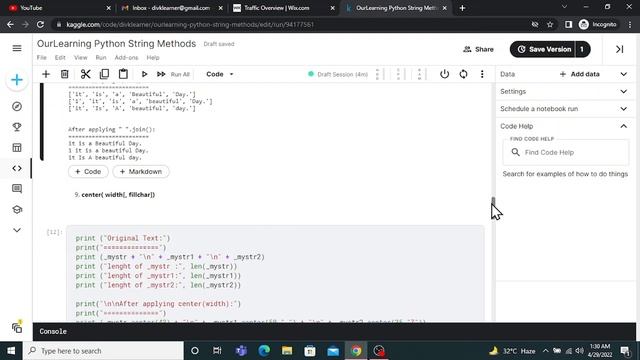Power off session with power icon
This screenshot has width=640, height=360.
pyautogui.click(x=444, y=74)
